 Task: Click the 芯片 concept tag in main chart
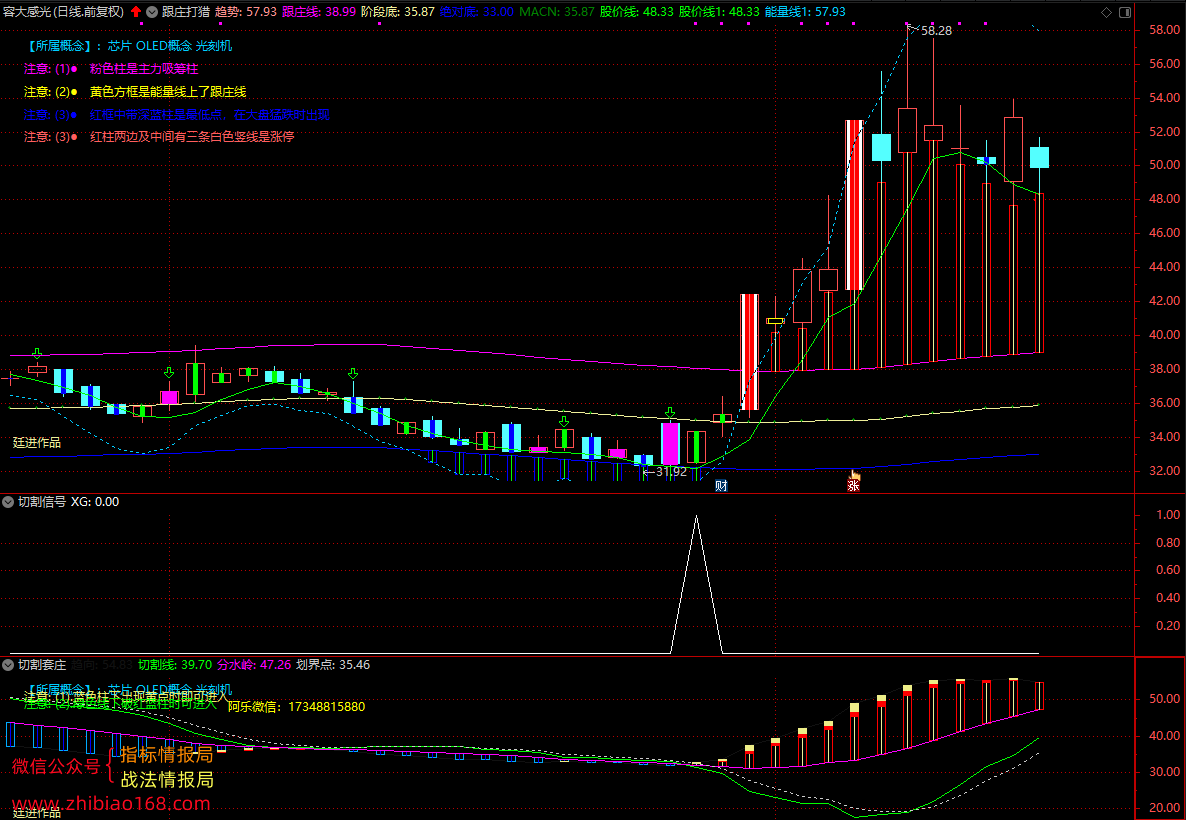coord(120,46)
